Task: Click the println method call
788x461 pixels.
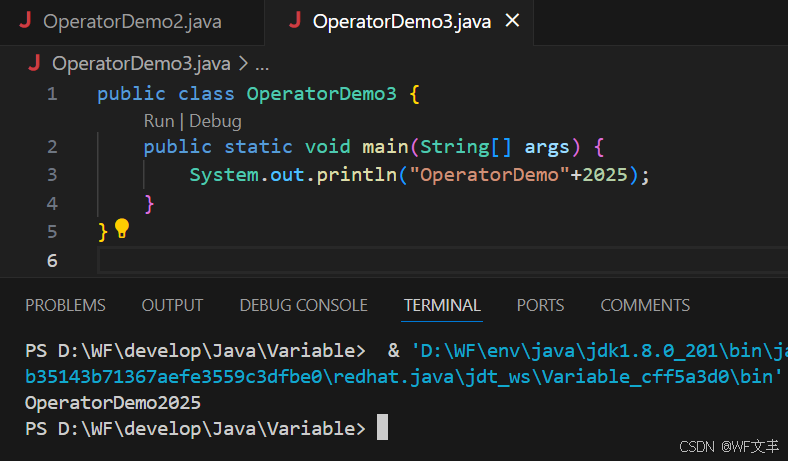Action: point(356,175)
